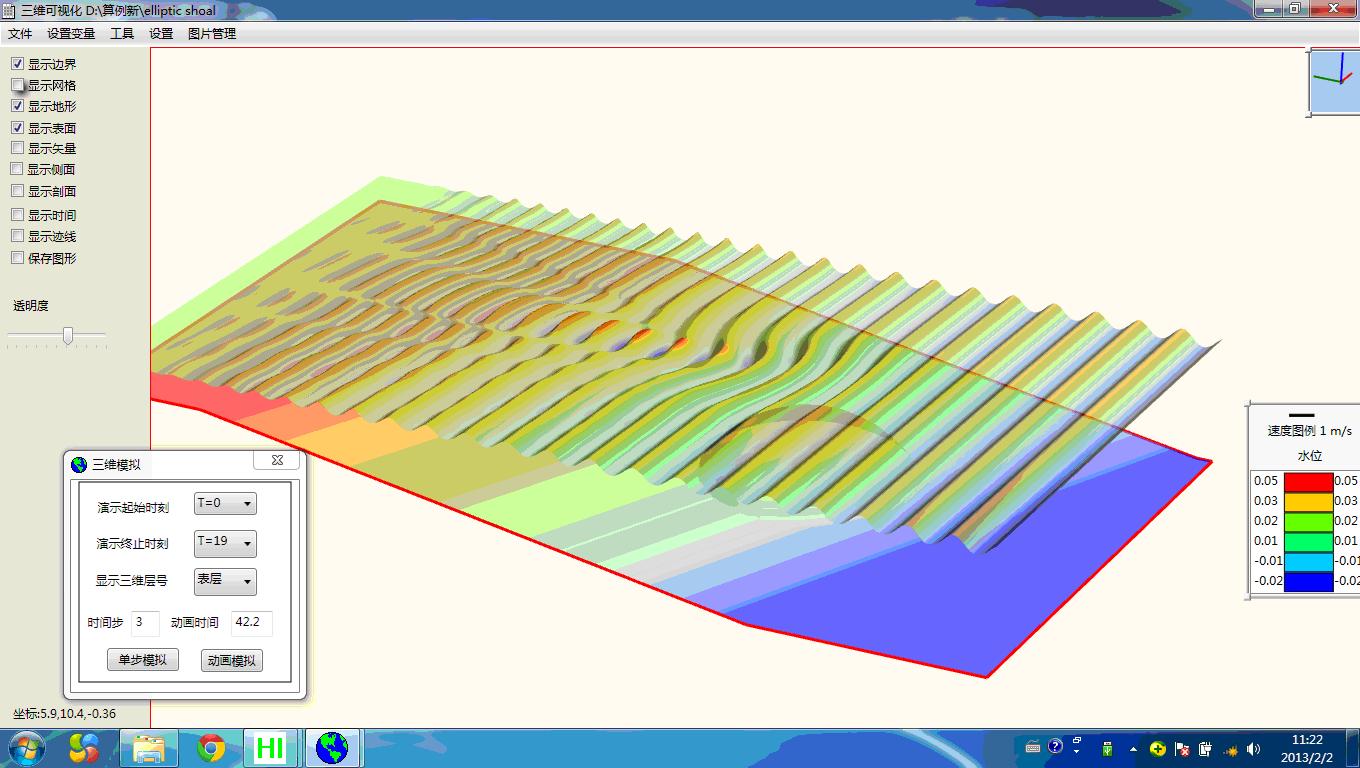This screenshot has width=1360, height=768.
Task: Open the 设置变量 menu
Action: tap(71, 34)
